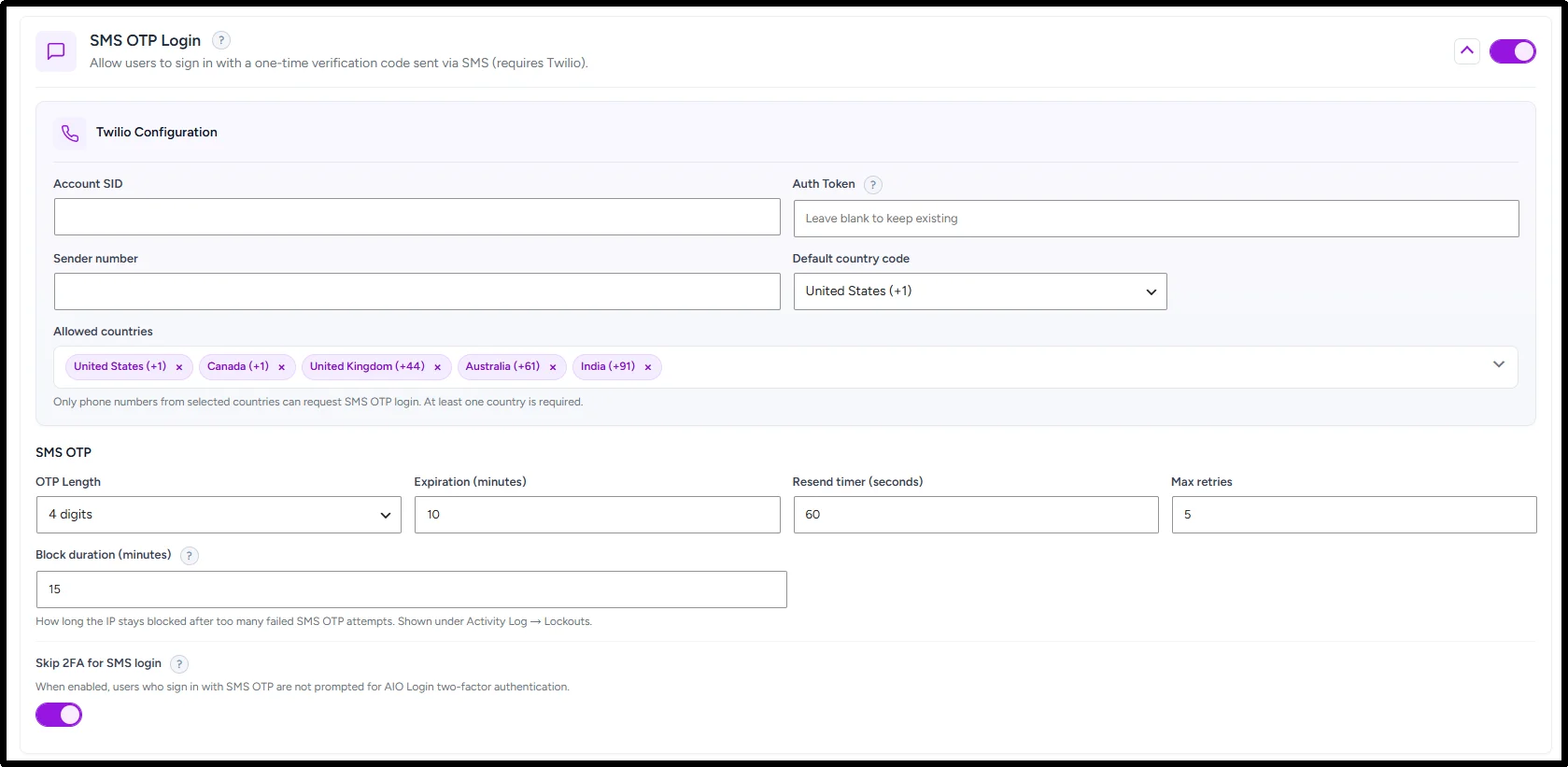
Task: Click the 'When enabled, users who sign in' description
Action: coord(303,687)
